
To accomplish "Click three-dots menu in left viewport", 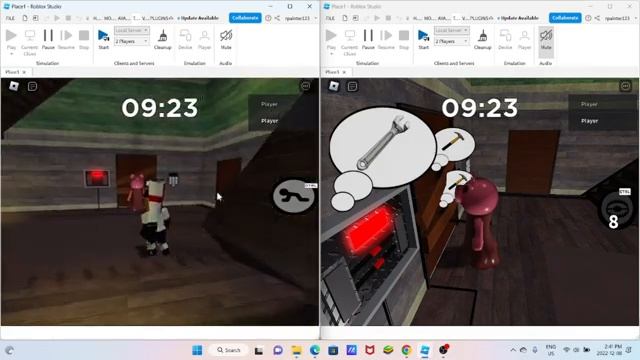I will click(305, 86).
